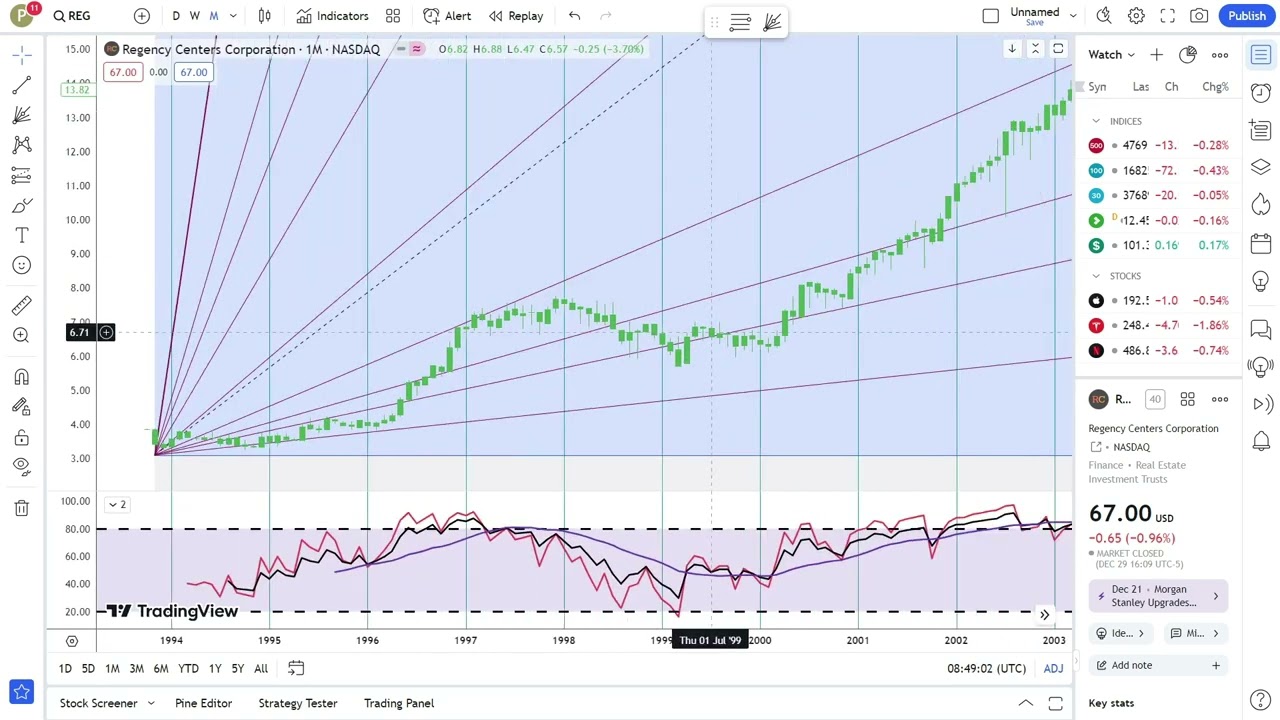
Task: Move the pane down with arrow
Action: click(1012, 49)
